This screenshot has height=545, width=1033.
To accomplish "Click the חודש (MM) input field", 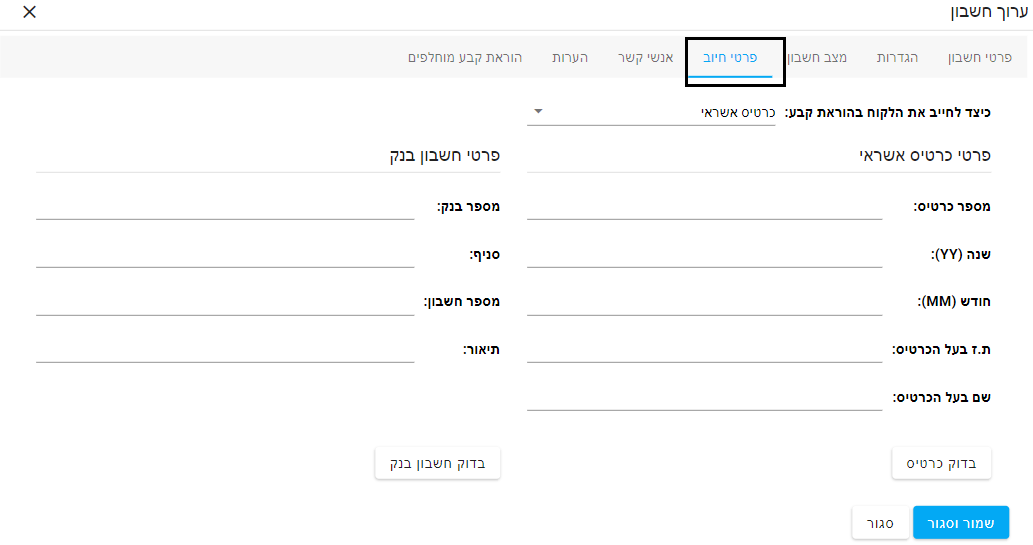I will click(704, 302).
